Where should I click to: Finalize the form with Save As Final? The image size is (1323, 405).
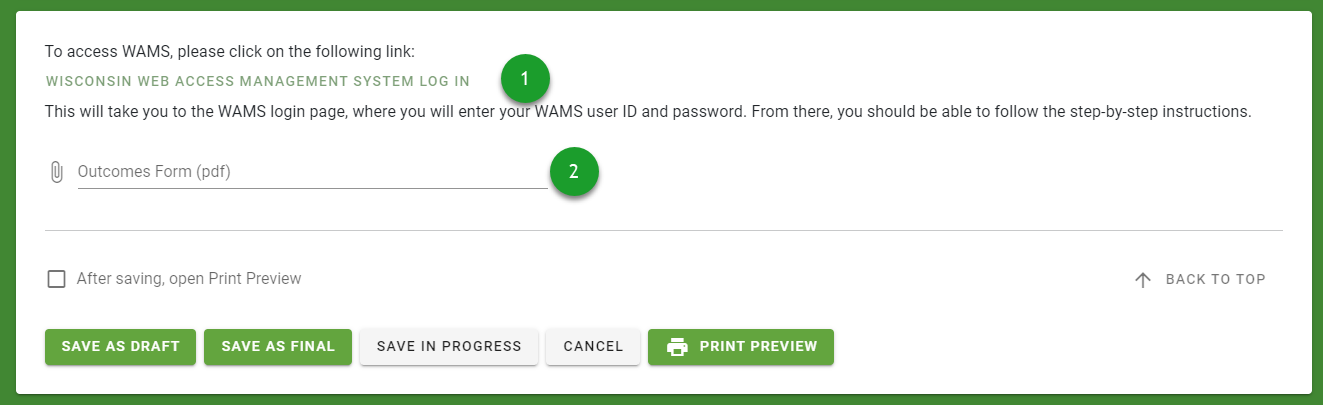point(278,347)
